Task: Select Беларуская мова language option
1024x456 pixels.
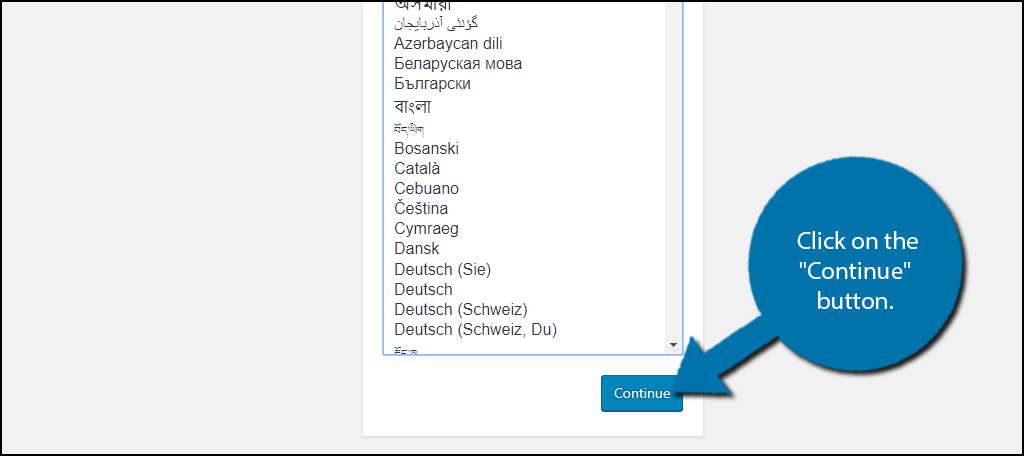Action: (458, 64)
